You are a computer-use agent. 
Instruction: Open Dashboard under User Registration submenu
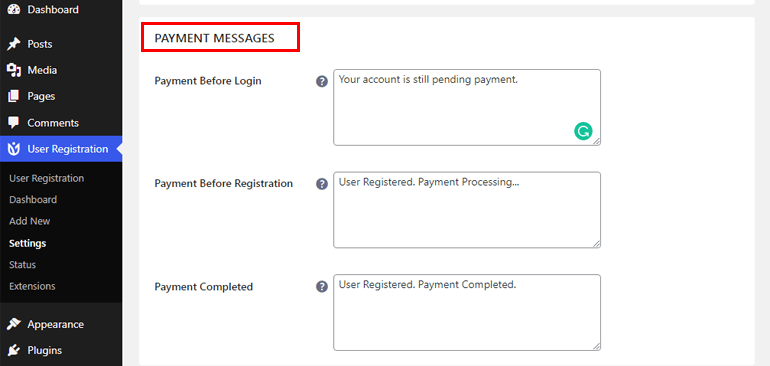[x=33, y=199]
